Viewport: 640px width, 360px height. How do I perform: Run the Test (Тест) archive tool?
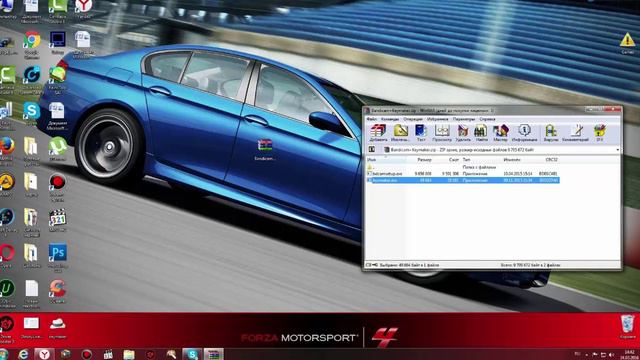point(421,133)
